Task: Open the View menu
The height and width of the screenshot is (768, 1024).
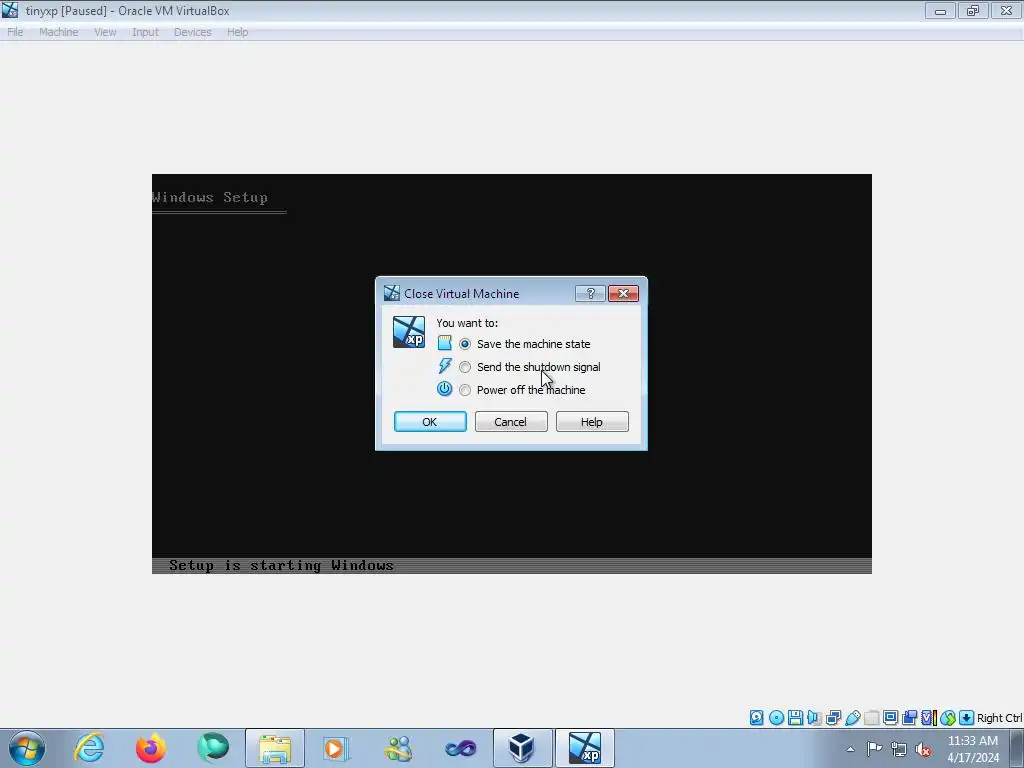Action: (105, 32)
